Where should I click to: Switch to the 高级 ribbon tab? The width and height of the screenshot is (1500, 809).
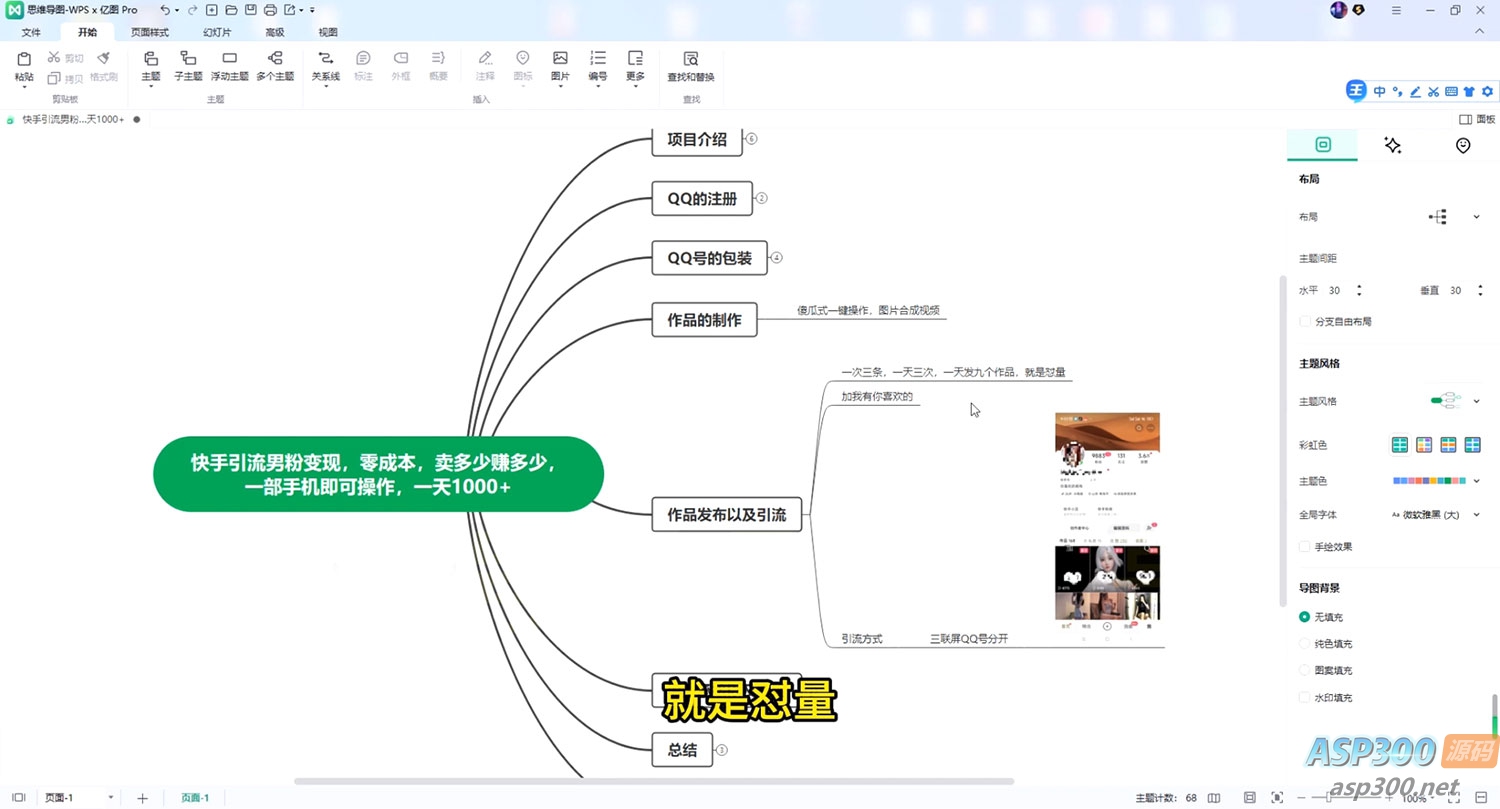[x=274, y=32]
